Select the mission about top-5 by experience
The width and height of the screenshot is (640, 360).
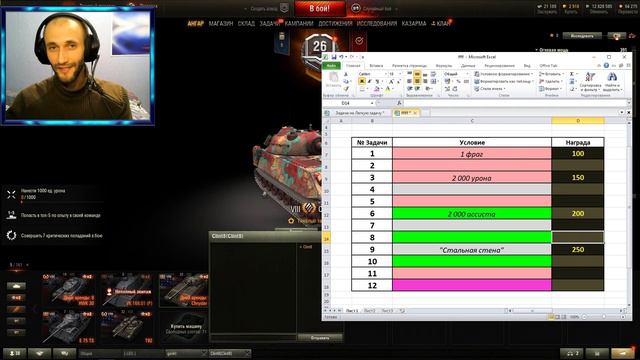54,215
